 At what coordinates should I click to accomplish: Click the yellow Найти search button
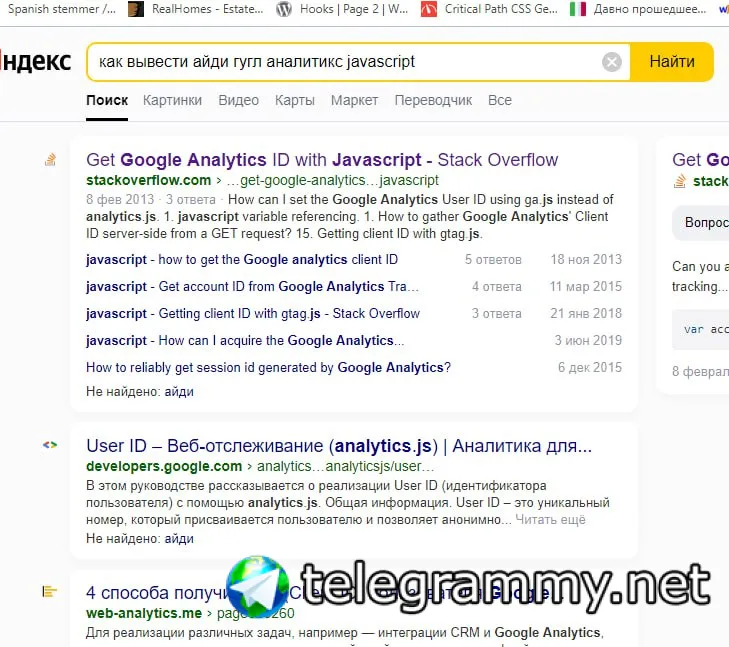[672, 62]
